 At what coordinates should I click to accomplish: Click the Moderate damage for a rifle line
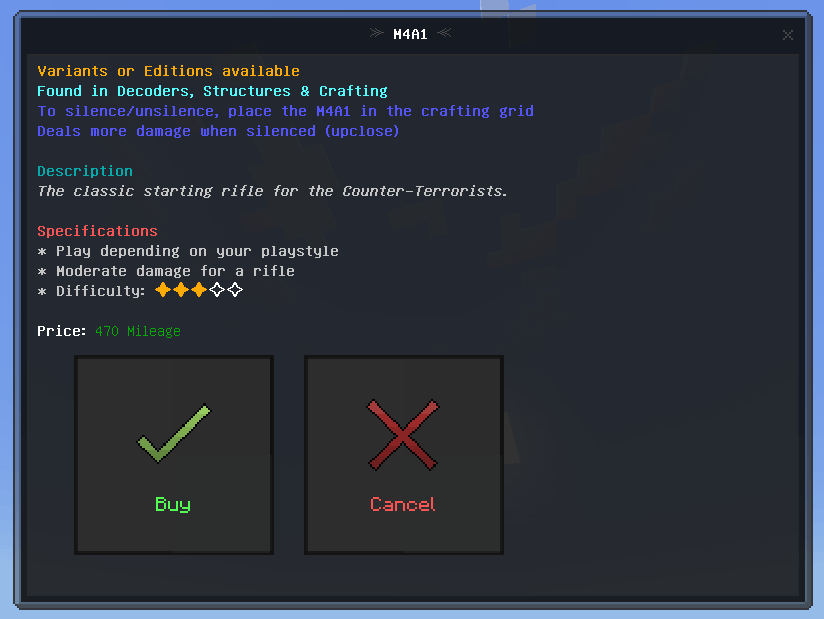pyautogui.click(x=166, y=271)
